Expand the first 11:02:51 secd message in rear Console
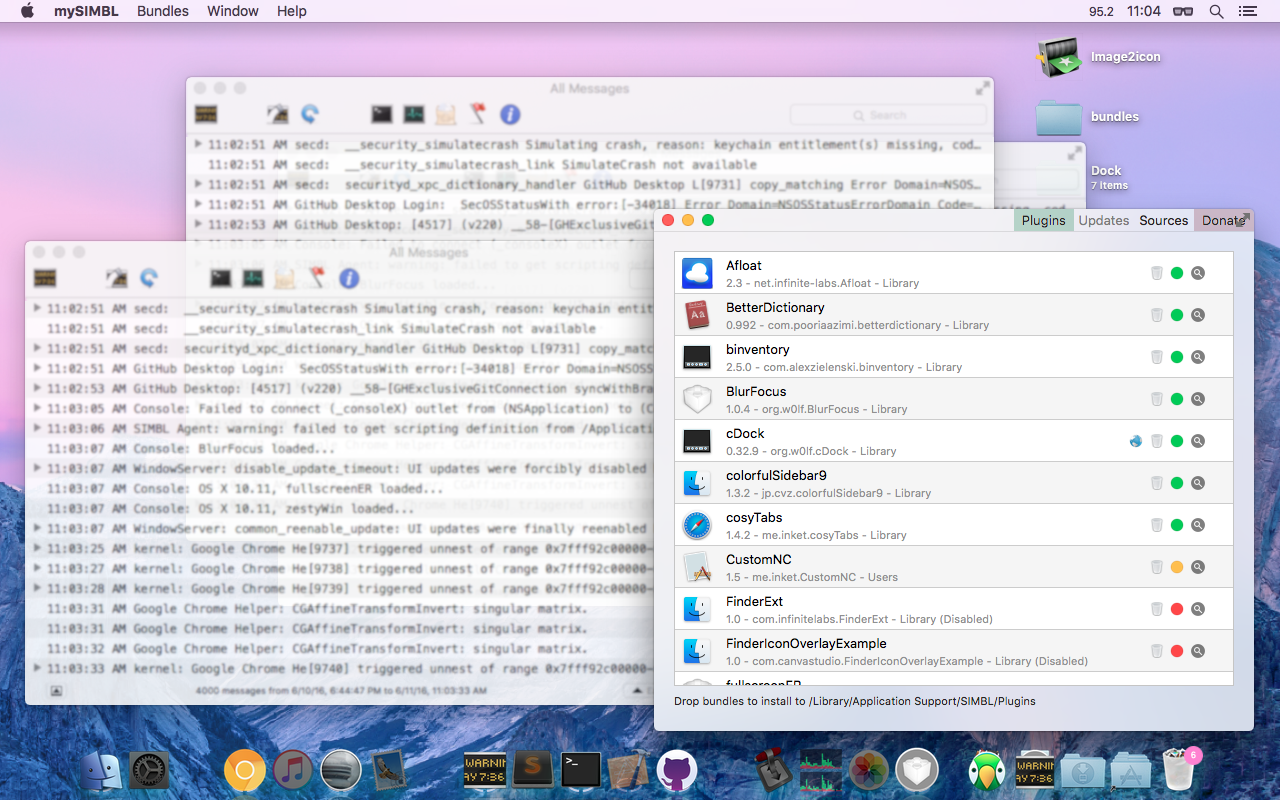This screenshot has width=1280, height=800. (x=199, y=144)
